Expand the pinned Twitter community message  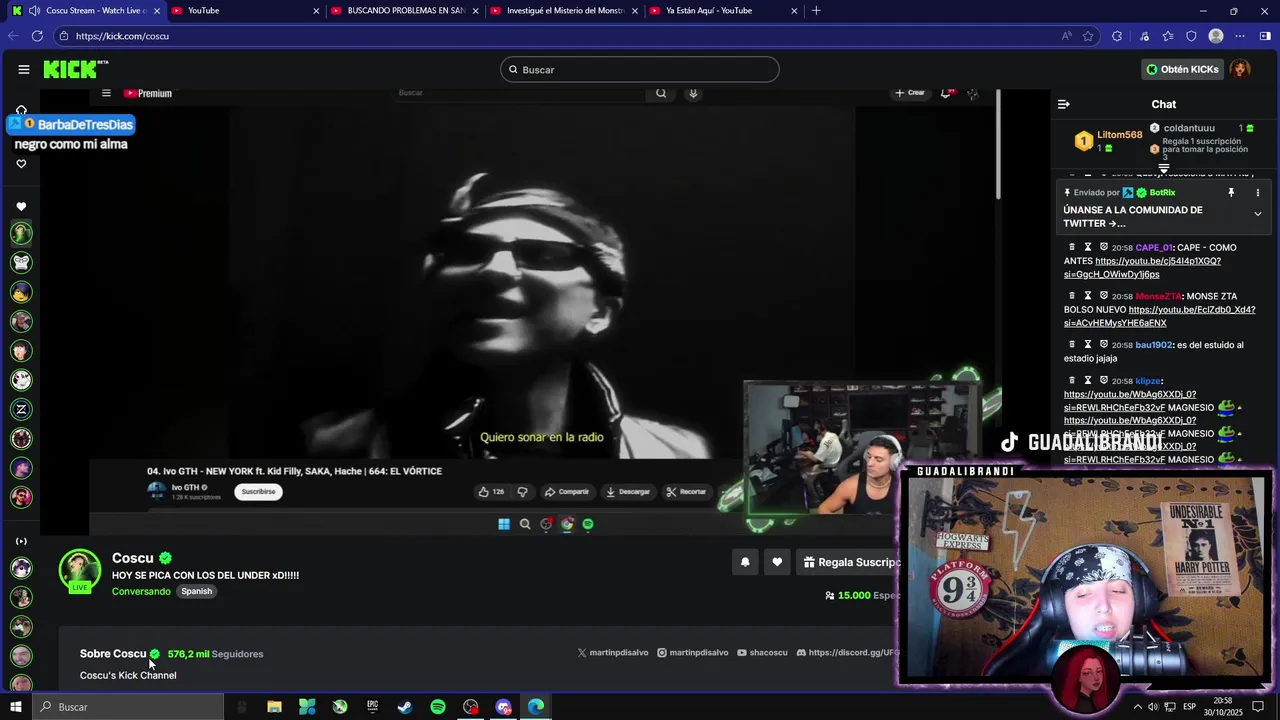click(1258, 214)
